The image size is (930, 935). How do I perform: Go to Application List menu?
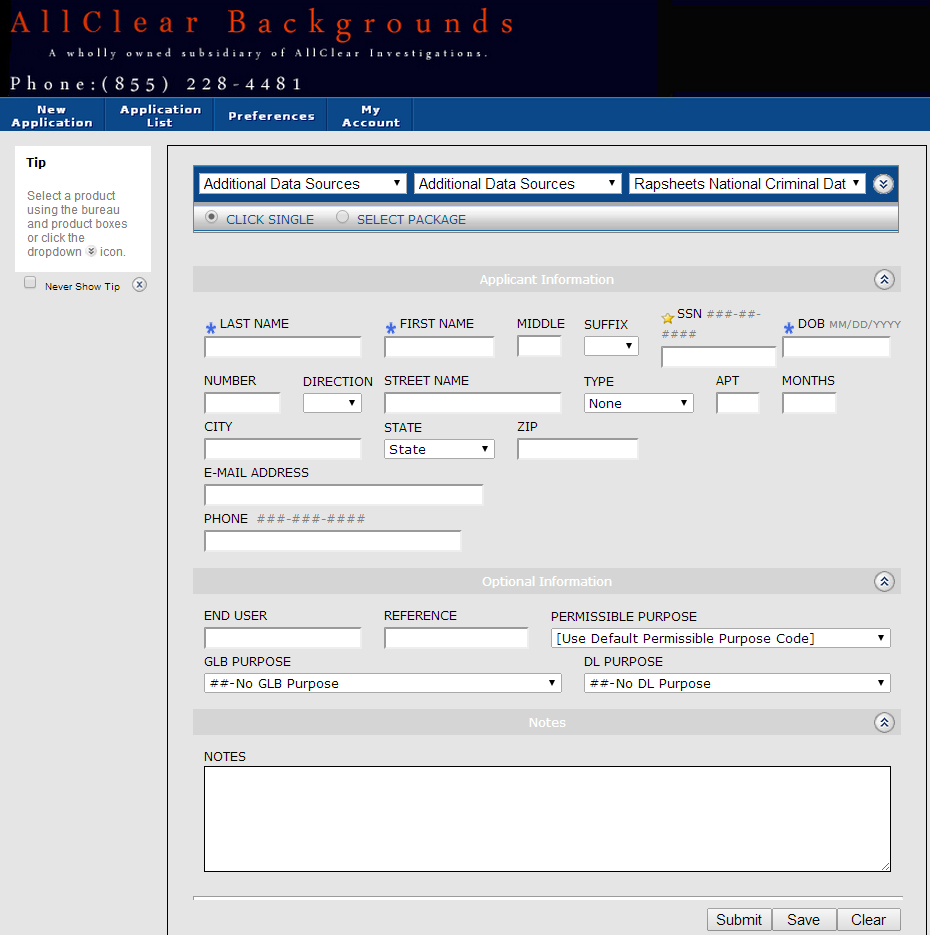[x=160, y=116]
